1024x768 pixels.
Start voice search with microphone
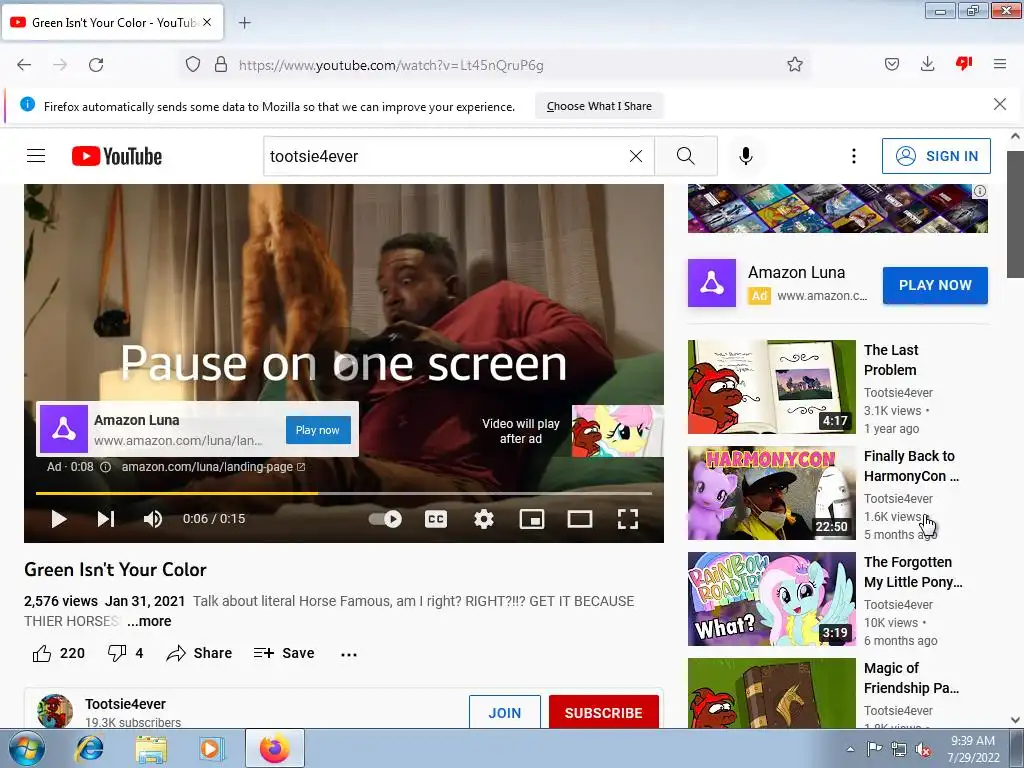click(x=746, y=156)
